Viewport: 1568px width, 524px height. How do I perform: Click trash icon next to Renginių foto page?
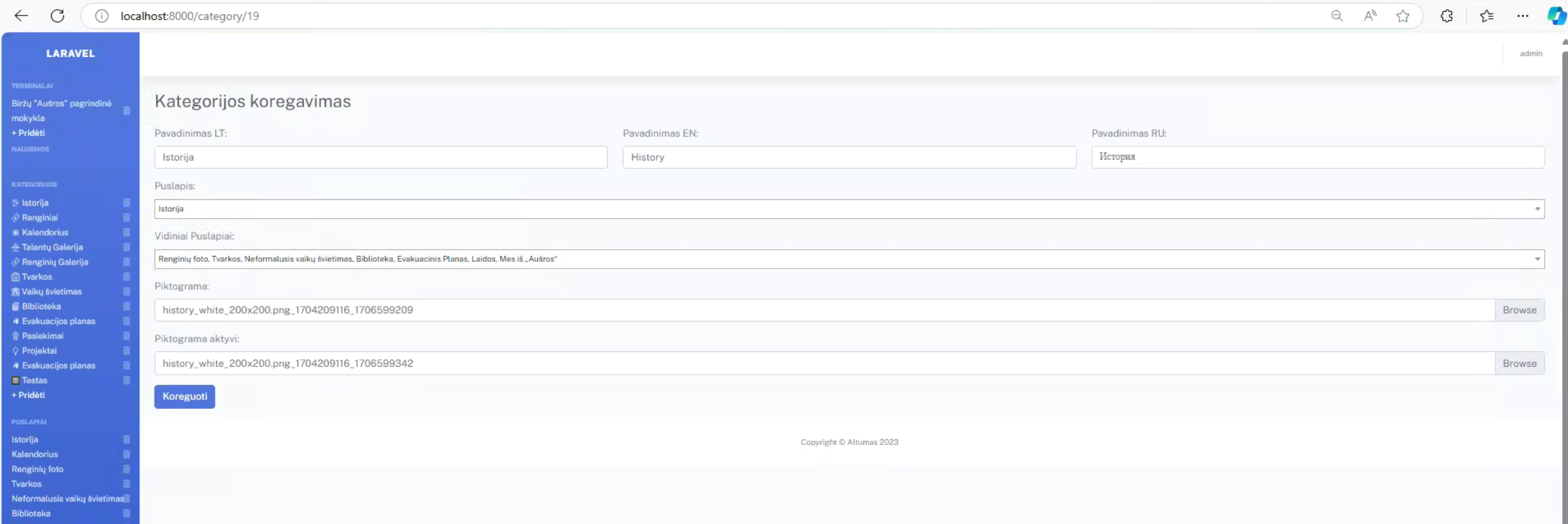pos(127,470)
